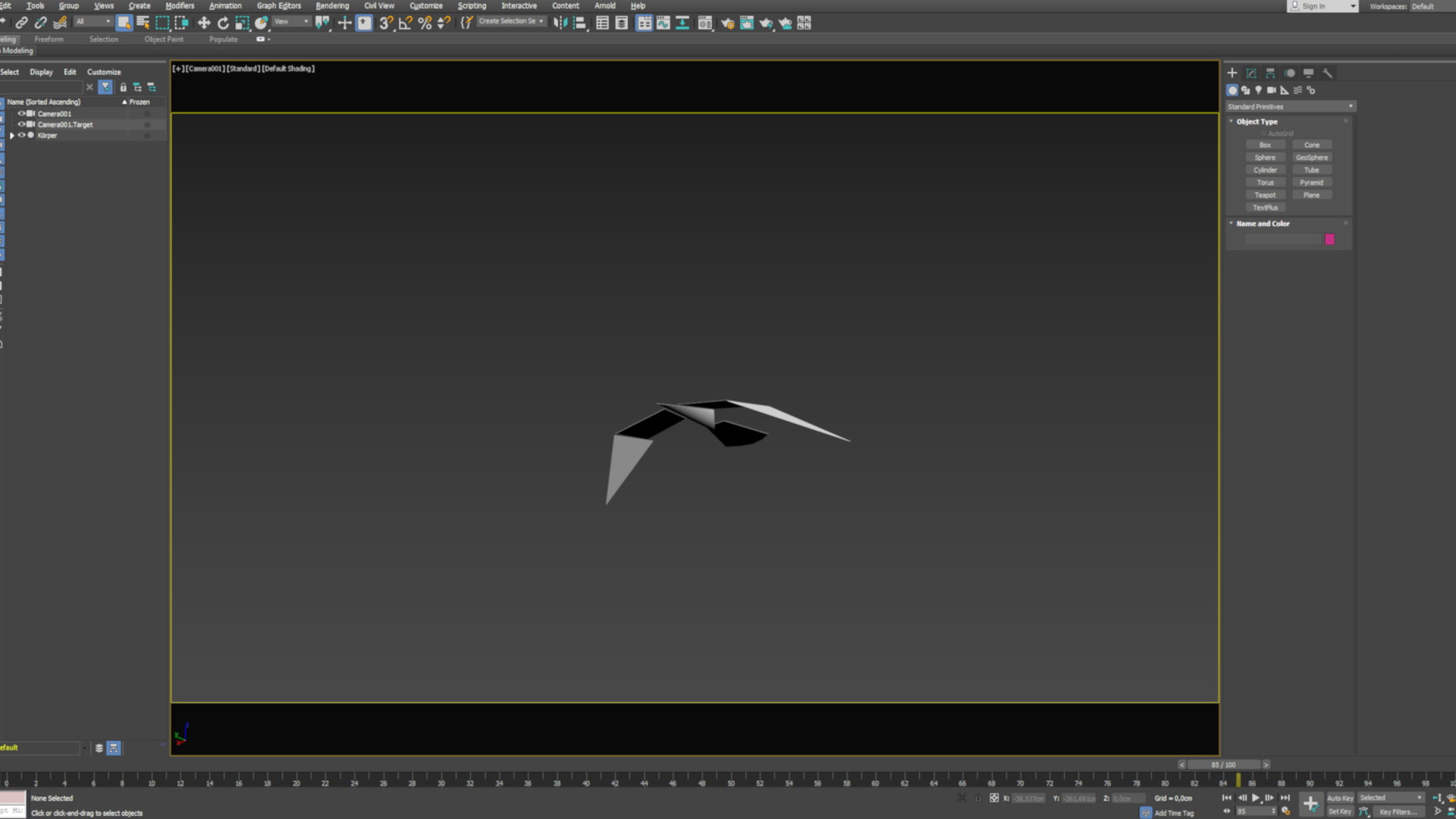Open the Graph Editors menu
Screen dimensions: 1456x819
coord(278,5)
